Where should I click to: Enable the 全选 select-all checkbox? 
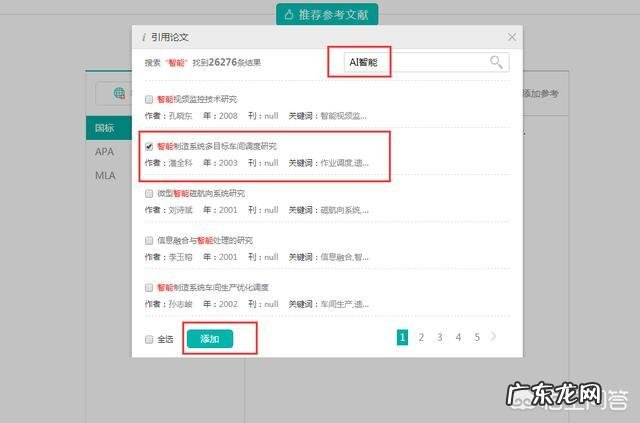pyautogui.click(x=149, y=339)
